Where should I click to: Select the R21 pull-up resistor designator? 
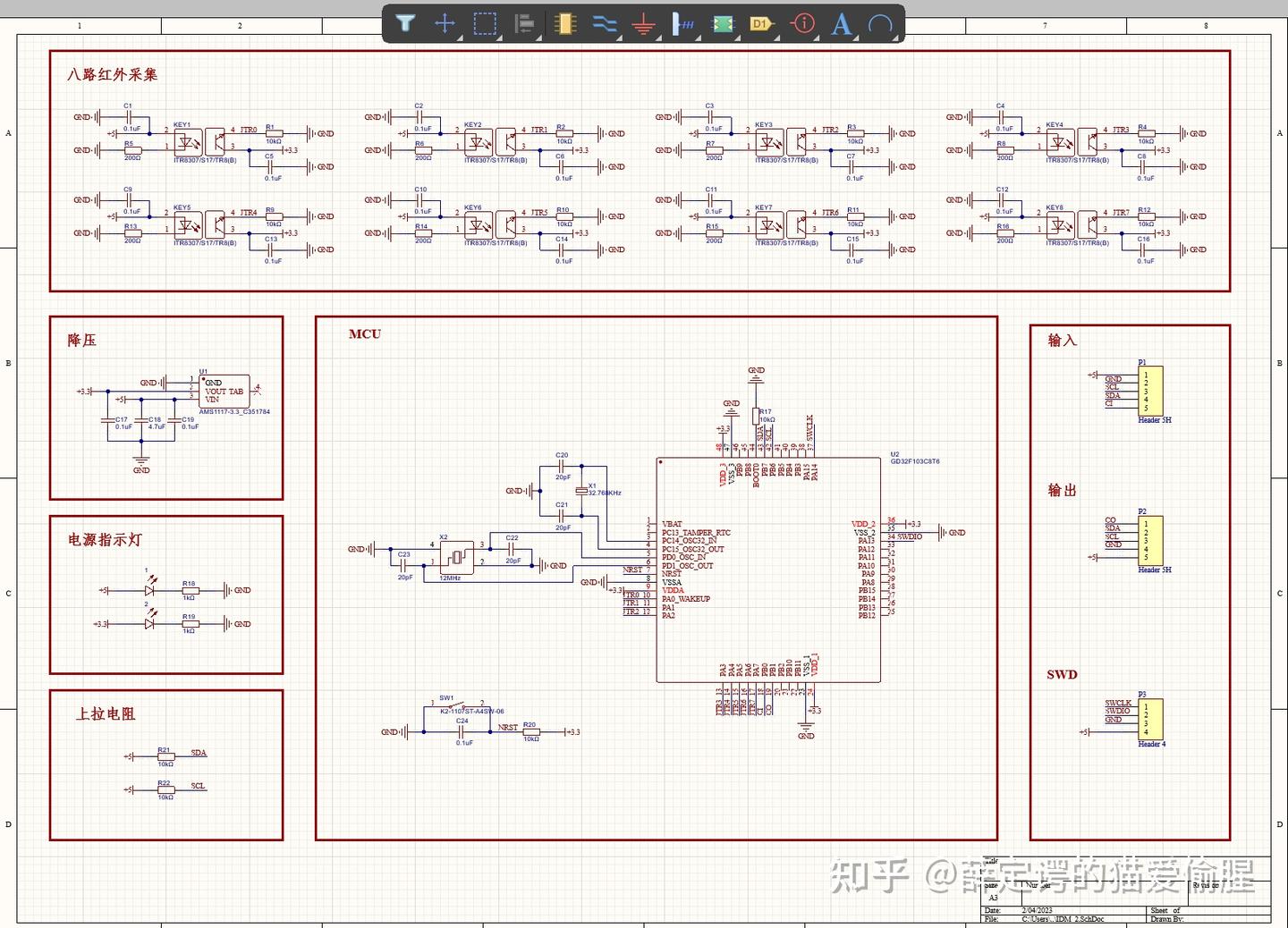click(x=164, y=750)
